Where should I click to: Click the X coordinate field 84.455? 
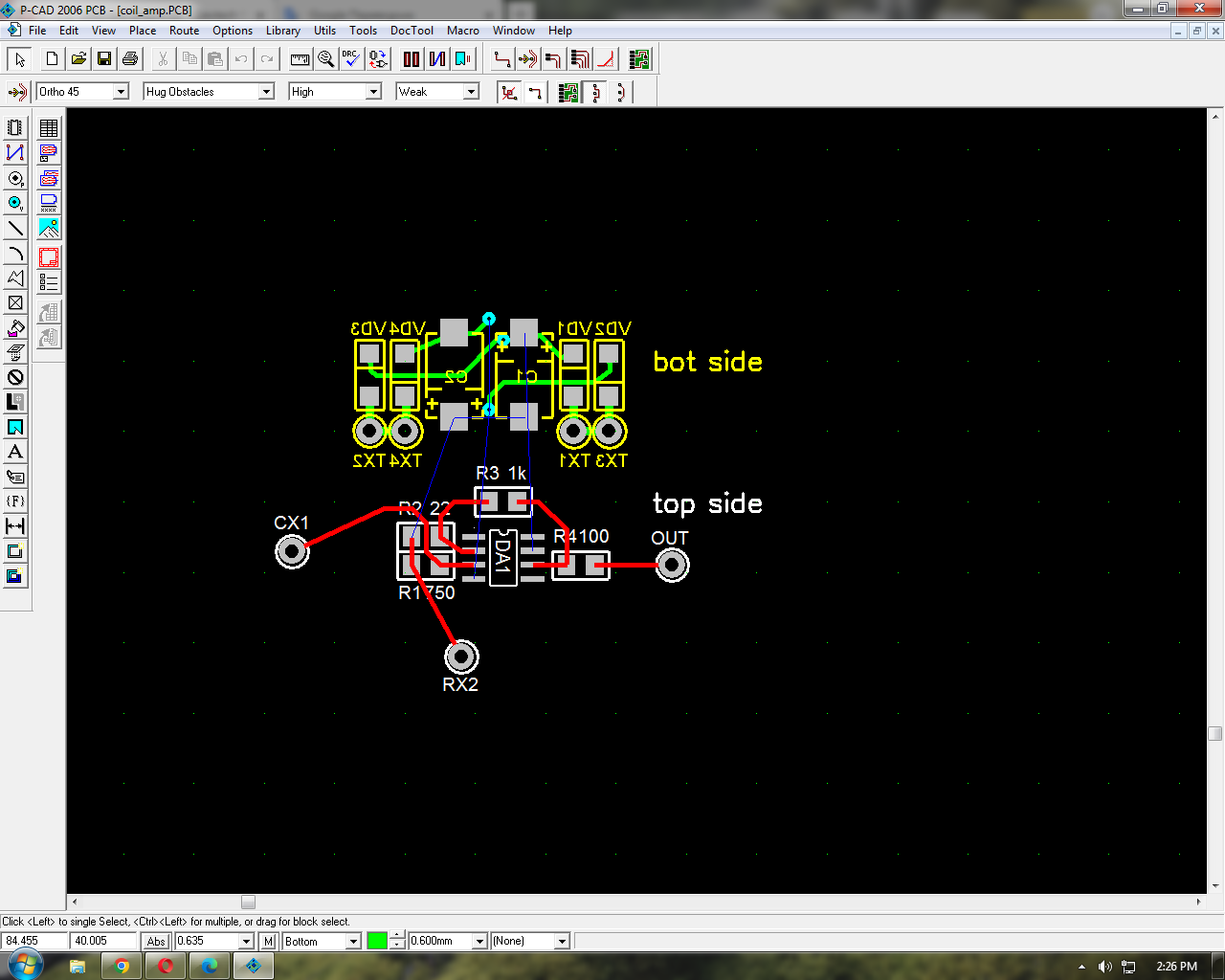(33, 942)
